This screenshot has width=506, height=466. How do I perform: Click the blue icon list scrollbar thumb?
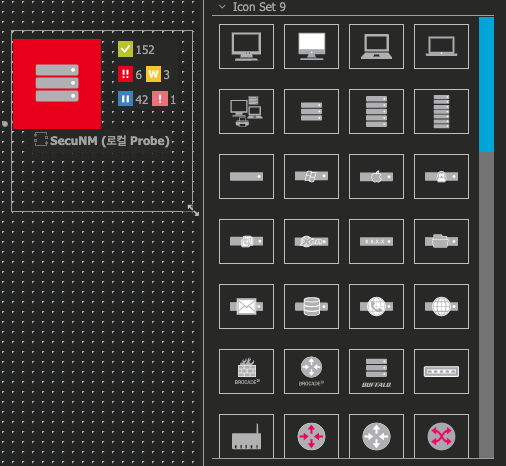pyautogui.click(x=486, y=85)
